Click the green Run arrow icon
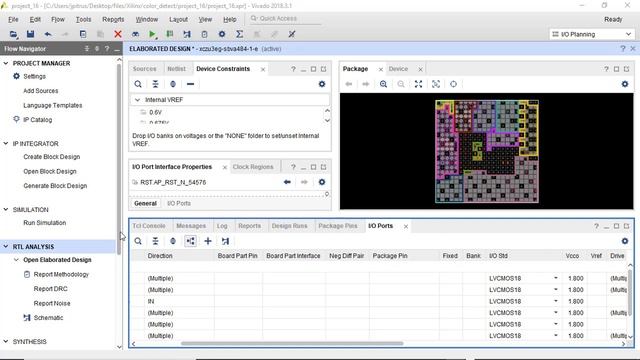Viewport: 640px width, 360px height. coord(152,34)
